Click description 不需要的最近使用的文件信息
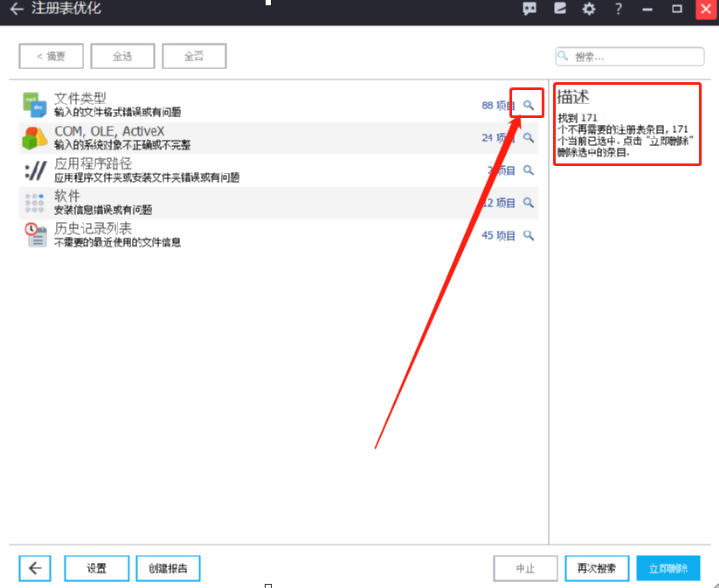The image size is (719, 588). [x=117, y=242]
